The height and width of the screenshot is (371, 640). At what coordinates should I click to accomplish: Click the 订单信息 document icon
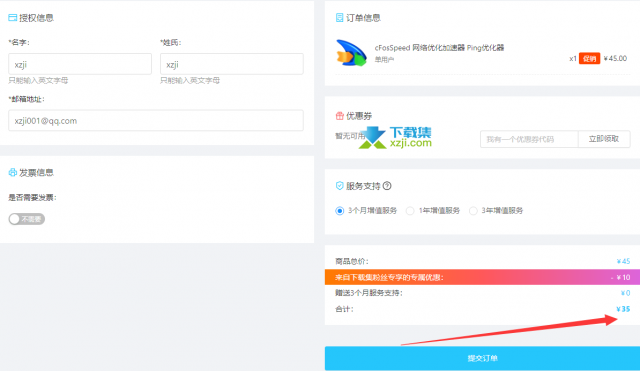coord(339,18)
